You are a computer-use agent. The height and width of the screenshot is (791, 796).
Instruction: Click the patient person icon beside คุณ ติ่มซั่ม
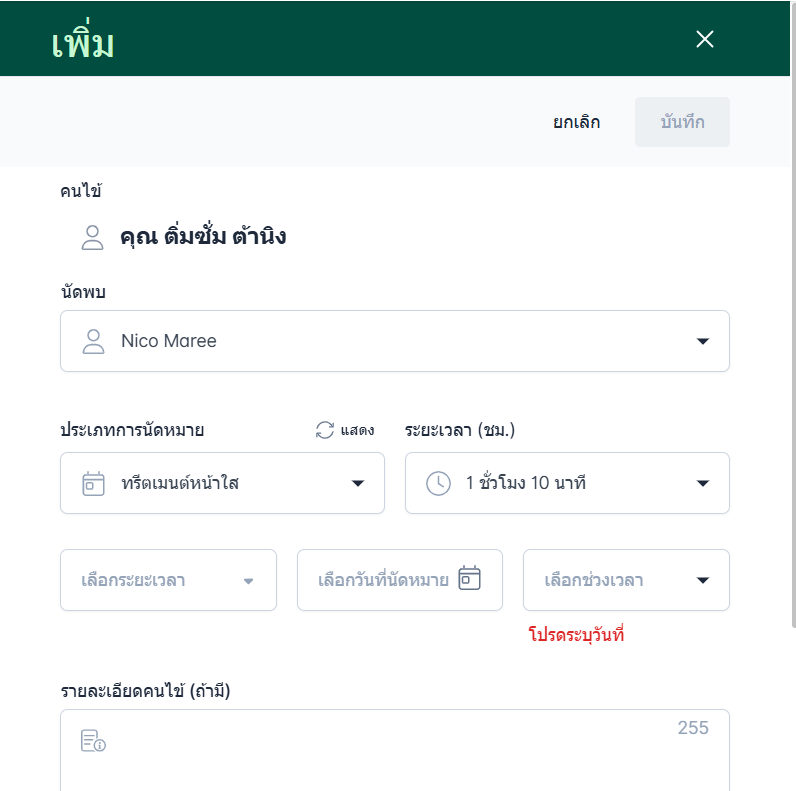click(x=93, y=237)
